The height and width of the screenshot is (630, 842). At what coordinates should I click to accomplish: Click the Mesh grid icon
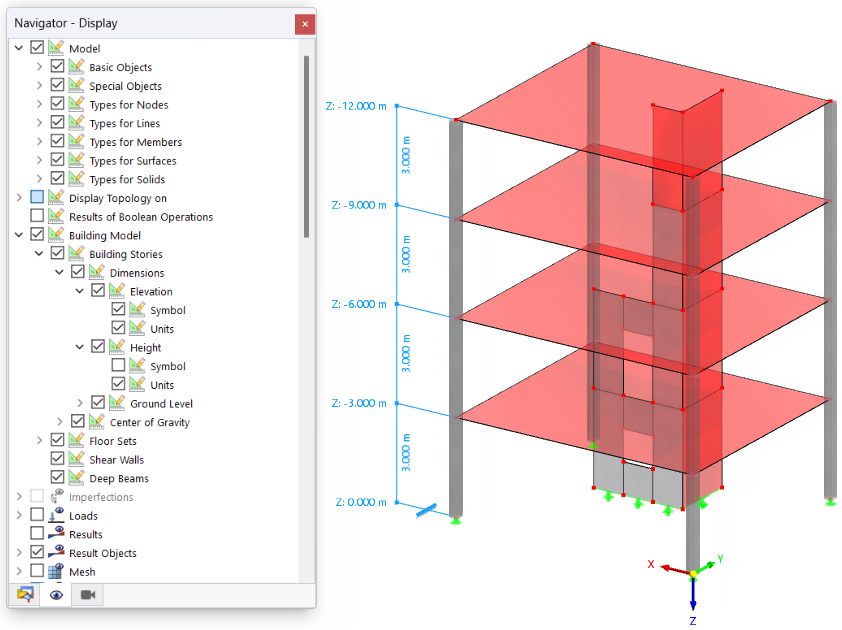56,571
